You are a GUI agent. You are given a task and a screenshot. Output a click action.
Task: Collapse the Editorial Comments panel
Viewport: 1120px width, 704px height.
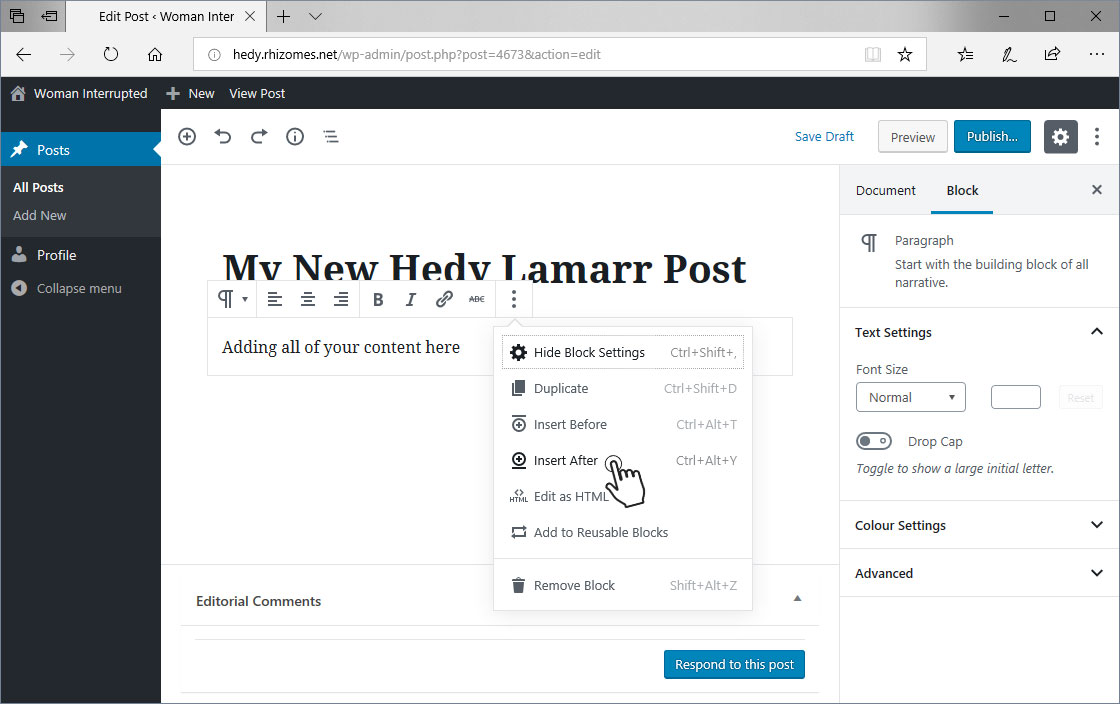pos(798,598)
